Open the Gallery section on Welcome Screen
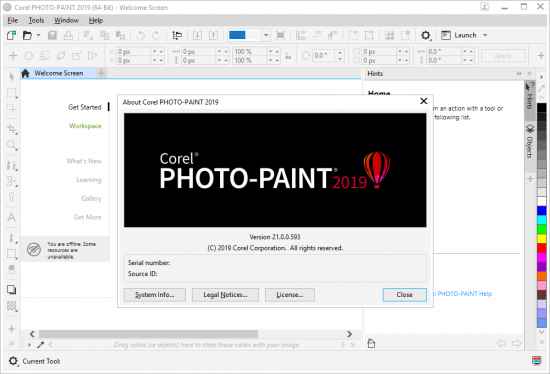The width and height of the screenshot is (550, 374). point(91,198)
